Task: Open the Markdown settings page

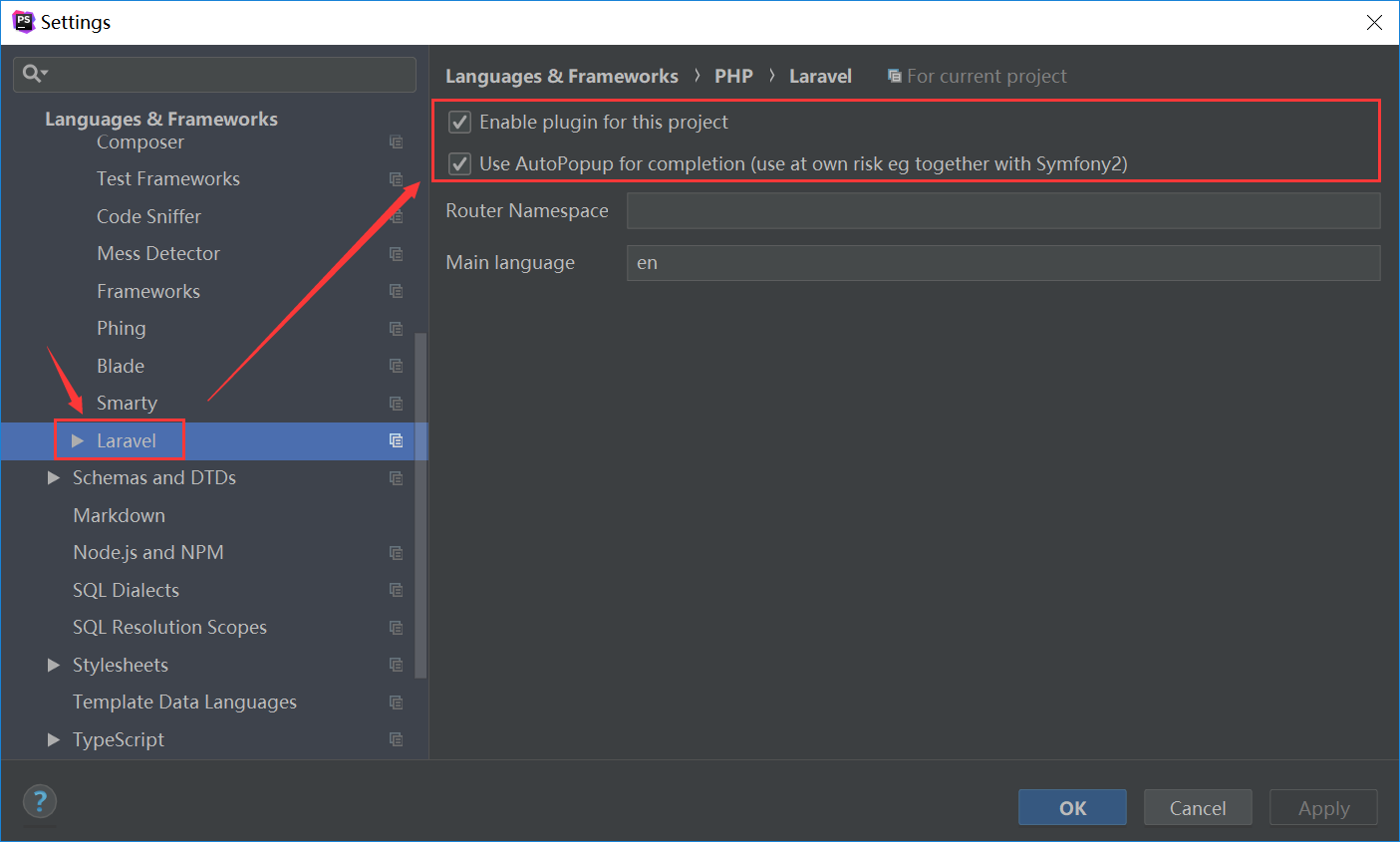Action: (119, 515)
